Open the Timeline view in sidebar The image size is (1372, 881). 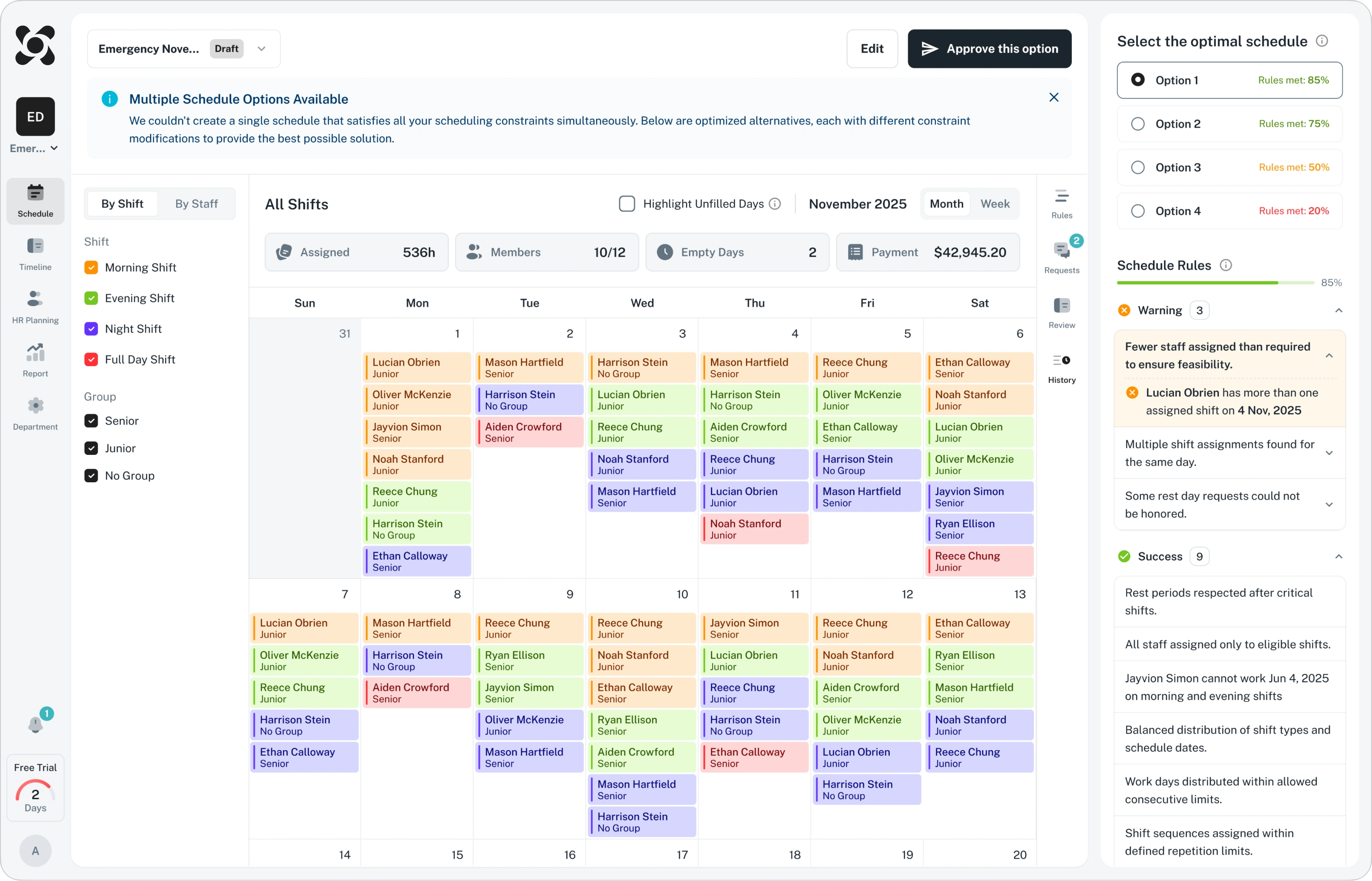point(35,253)
